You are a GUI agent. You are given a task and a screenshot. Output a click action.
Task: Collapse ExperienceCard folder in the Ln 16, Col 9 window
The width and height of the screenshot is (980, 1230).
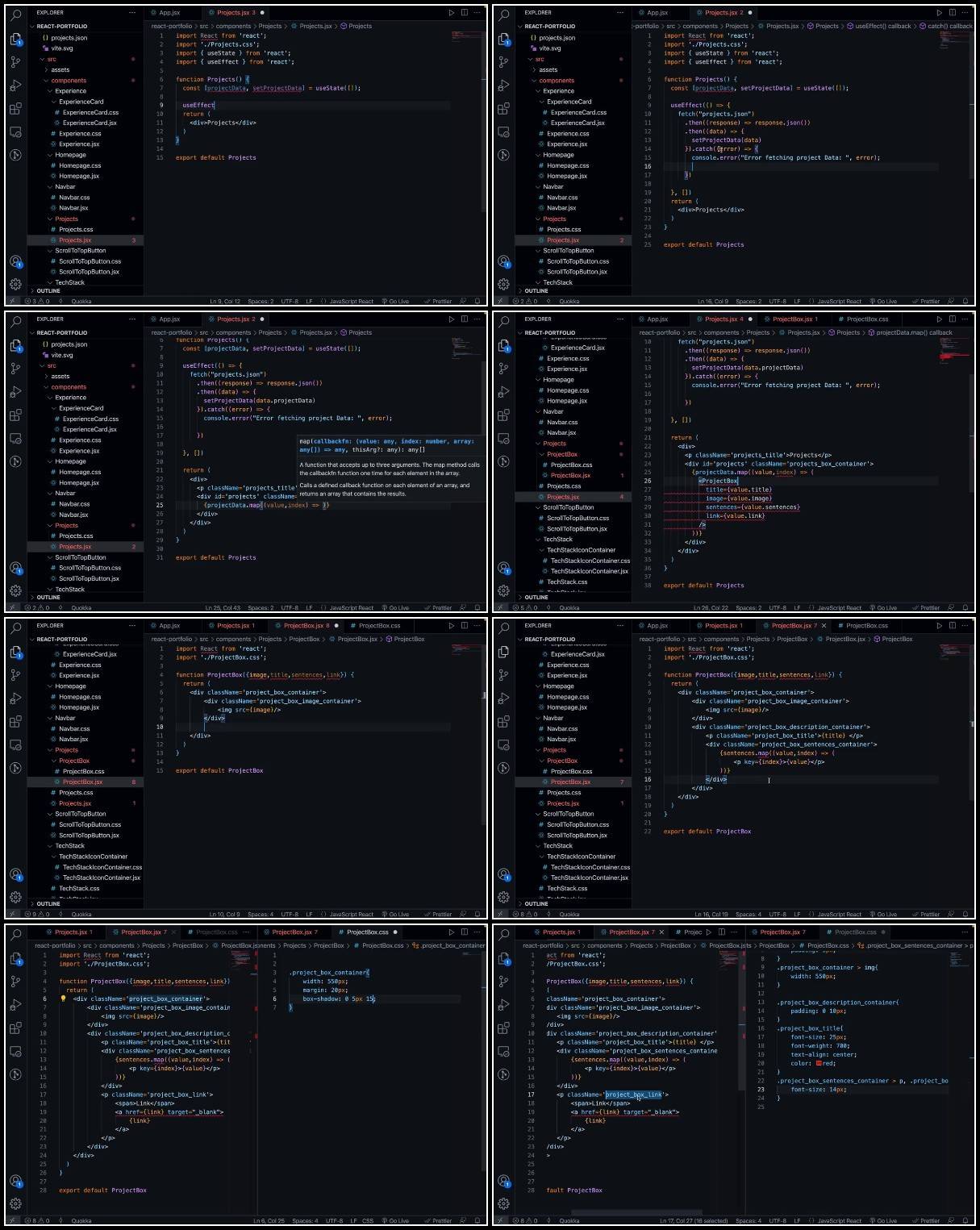click(x=569, y=102)
